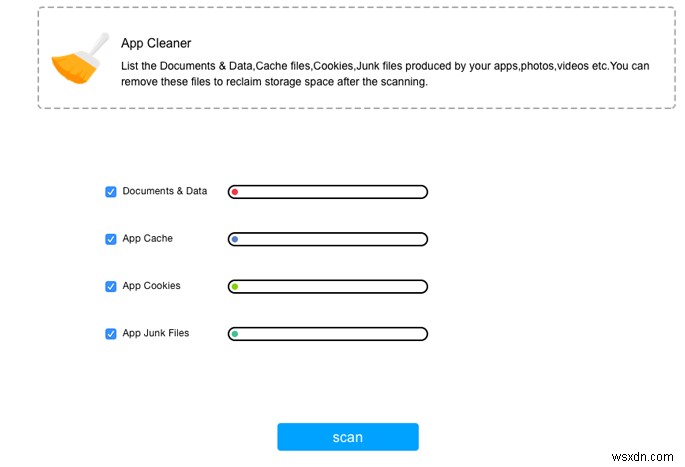Click the red dot in Documents & Data bar
685x467 pixels.
click(x=234, y=192)
